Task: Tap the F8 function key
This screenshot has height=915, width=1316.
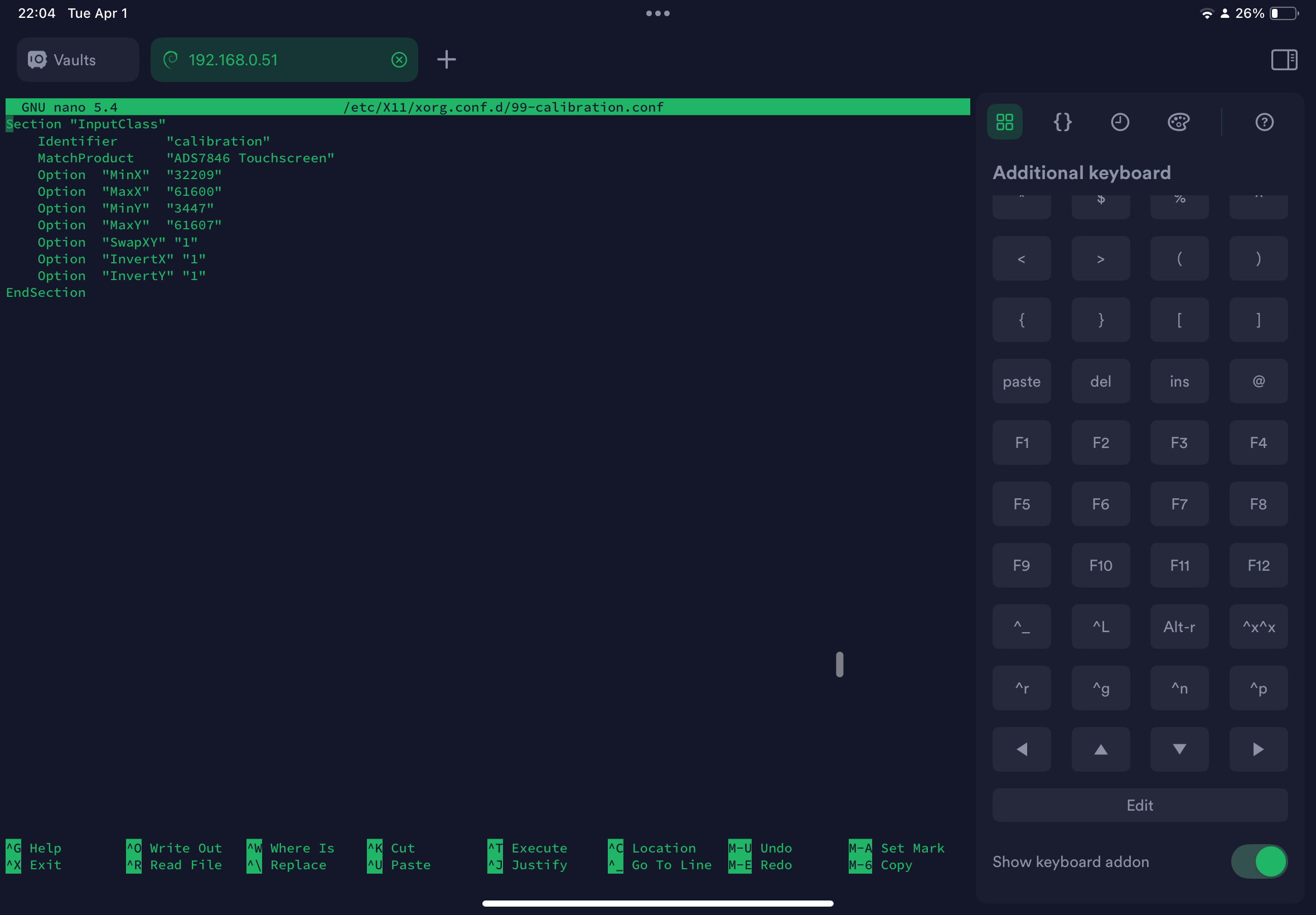Action: (1258, 504)
